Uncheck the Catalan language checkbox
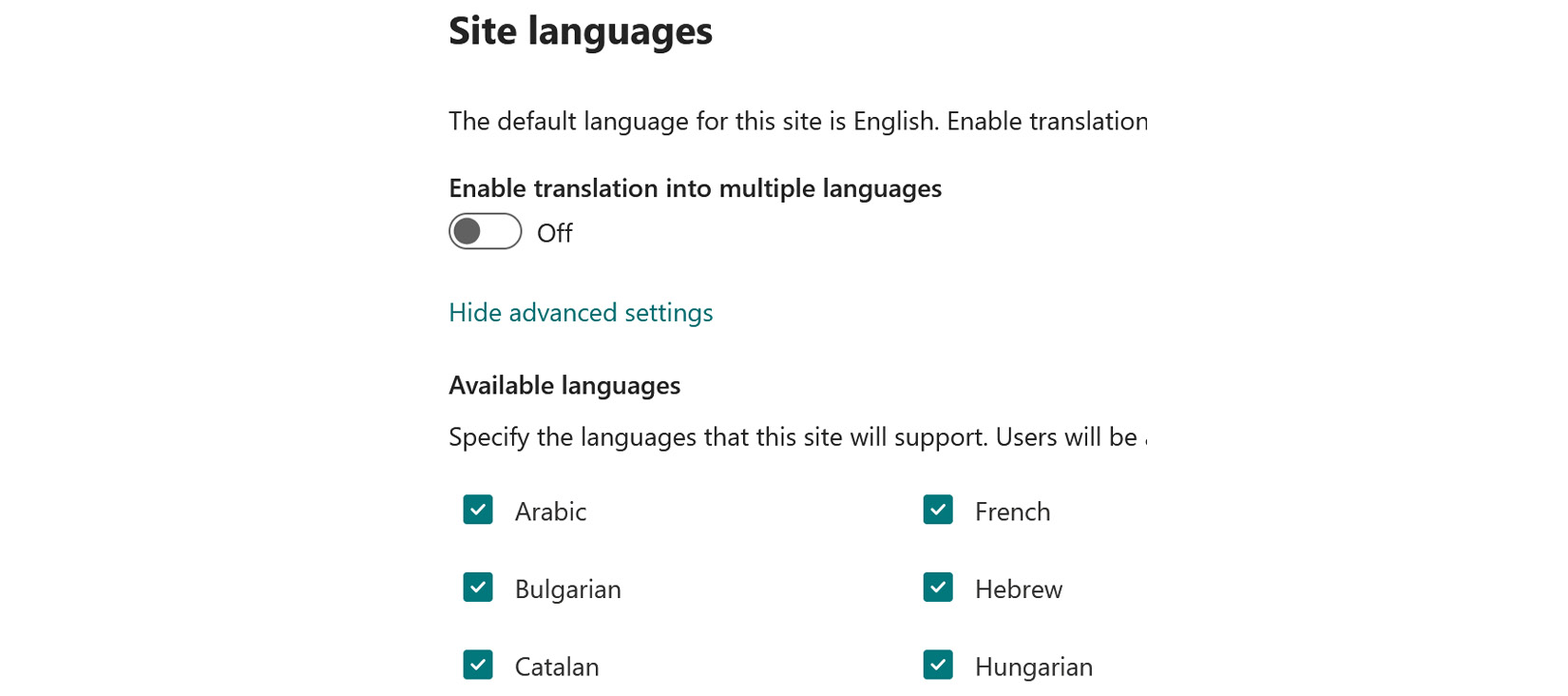1568x696 pixels. tap(478, 666)
